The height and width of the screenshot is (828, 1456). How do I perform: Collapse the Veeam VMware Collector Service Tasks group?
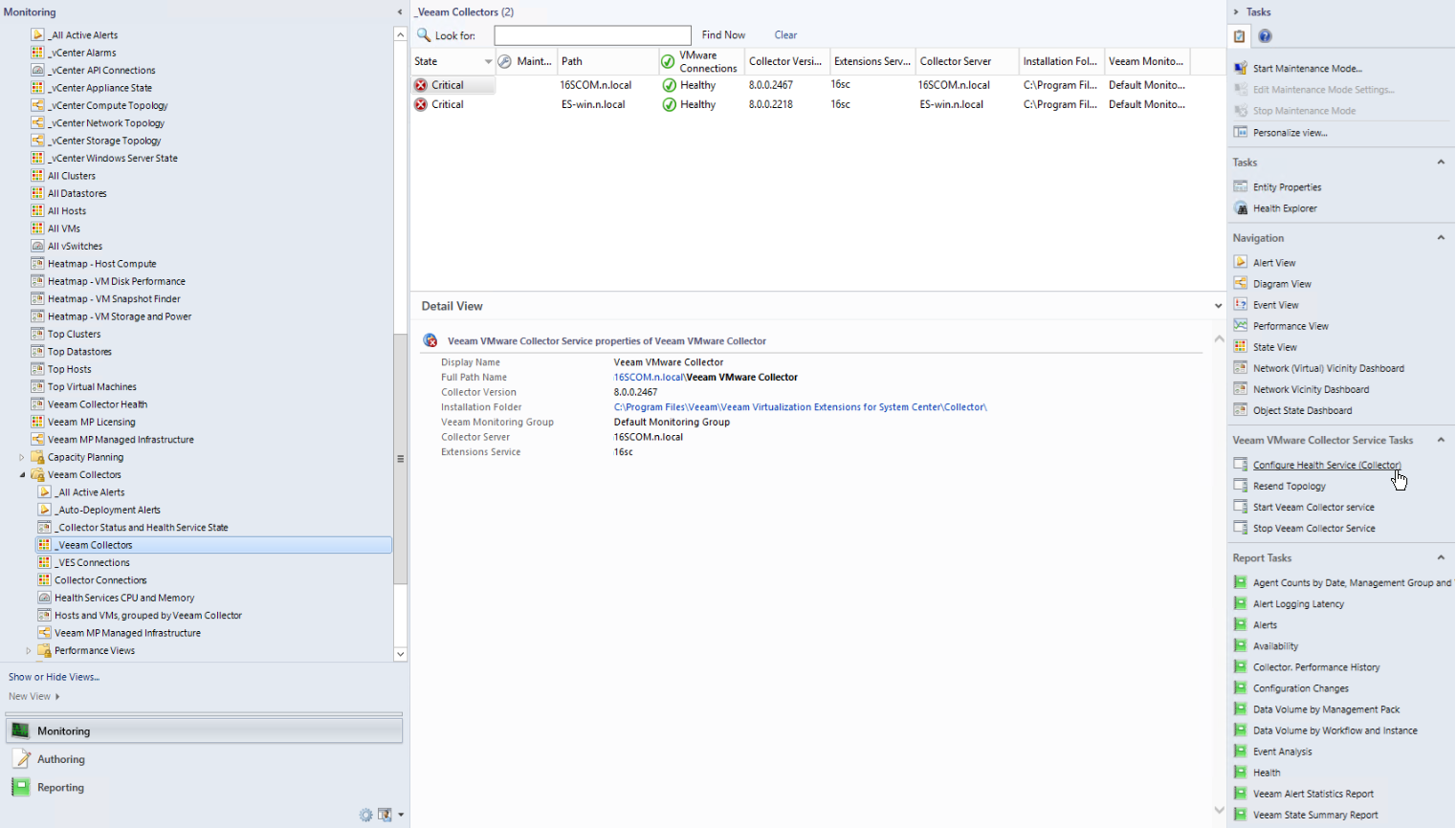(x=1441, y=440)
